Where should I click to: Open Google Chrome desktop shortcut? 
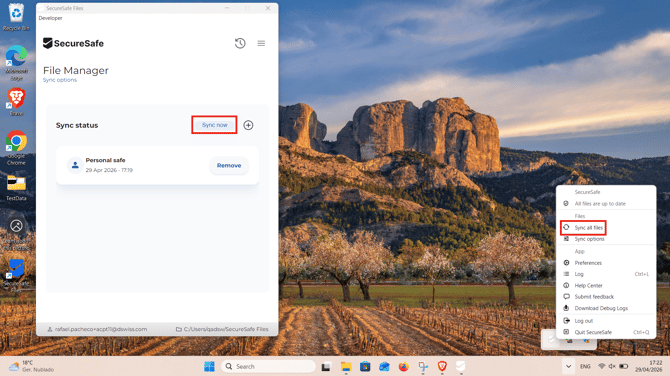point(16,147)
